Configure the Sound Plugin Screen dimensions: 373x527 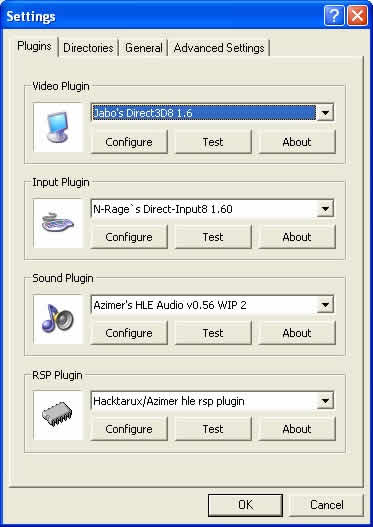[x=129, y=333]
